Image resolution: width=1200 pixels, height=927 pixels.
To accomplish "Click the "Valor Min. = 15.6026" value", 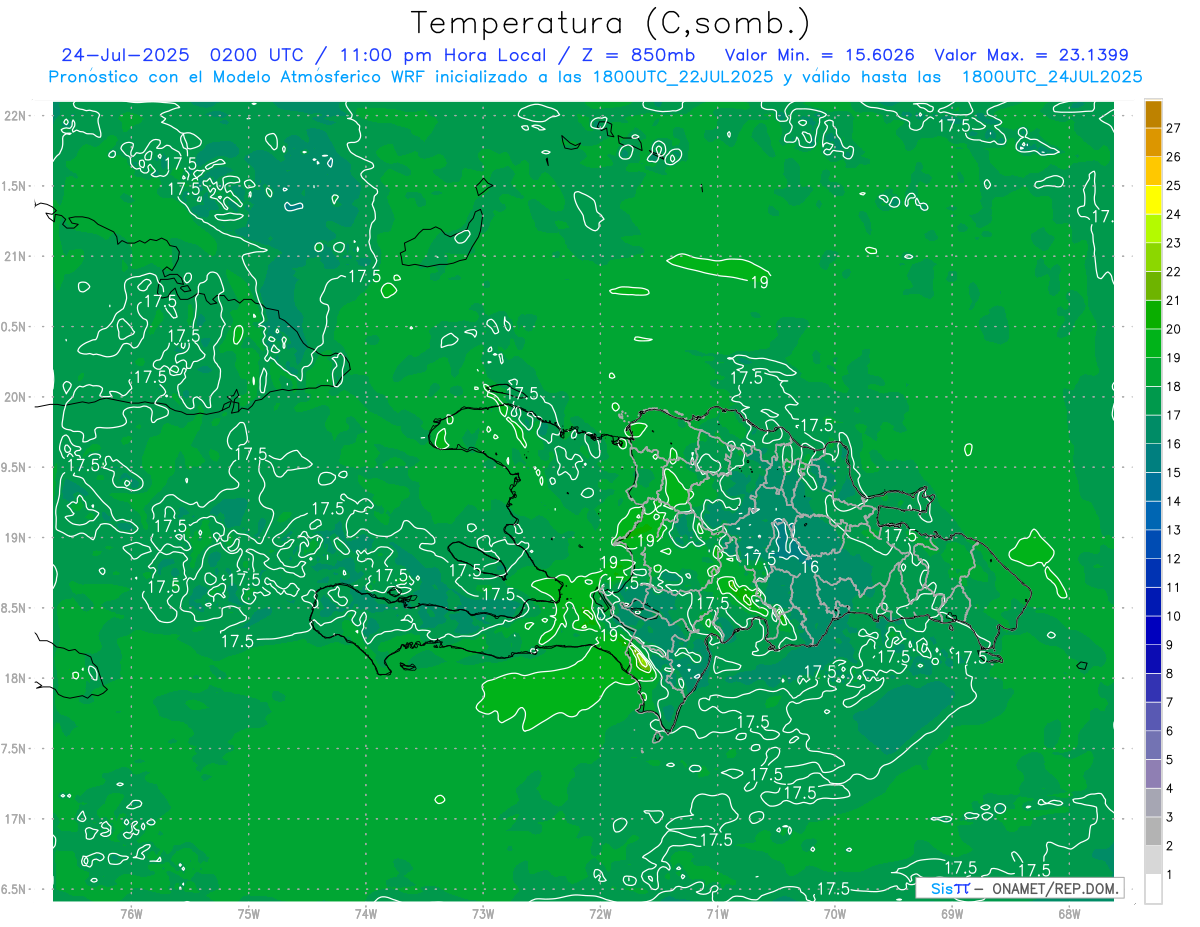I will coord(819,55).
